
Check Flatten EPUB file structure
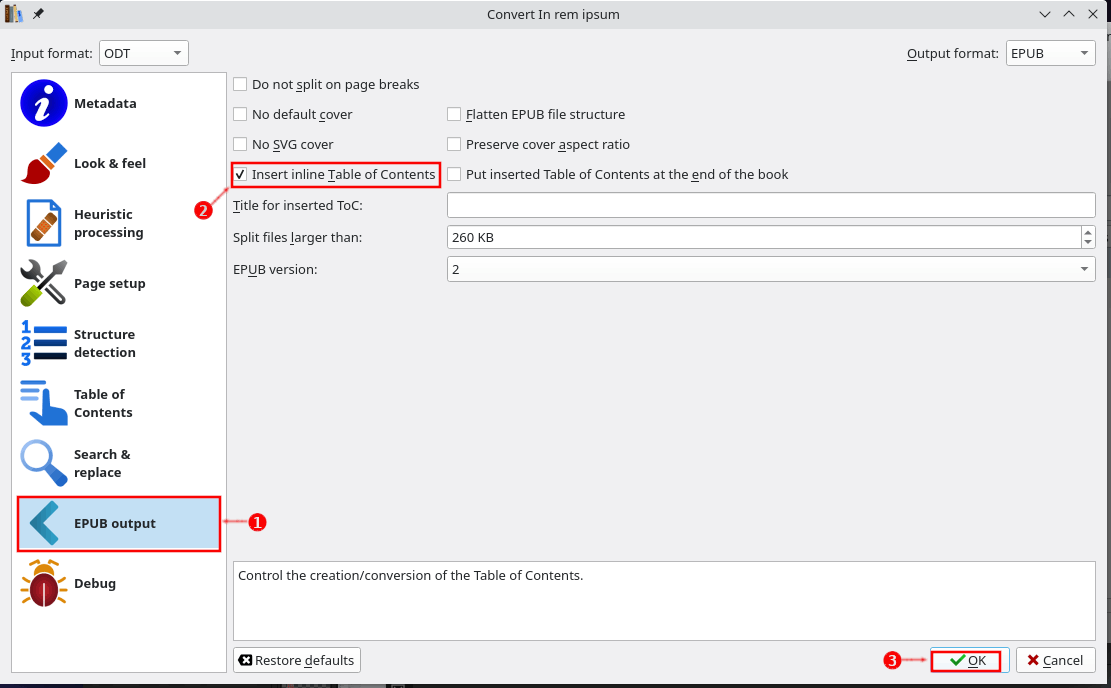[x=454, y=115]
